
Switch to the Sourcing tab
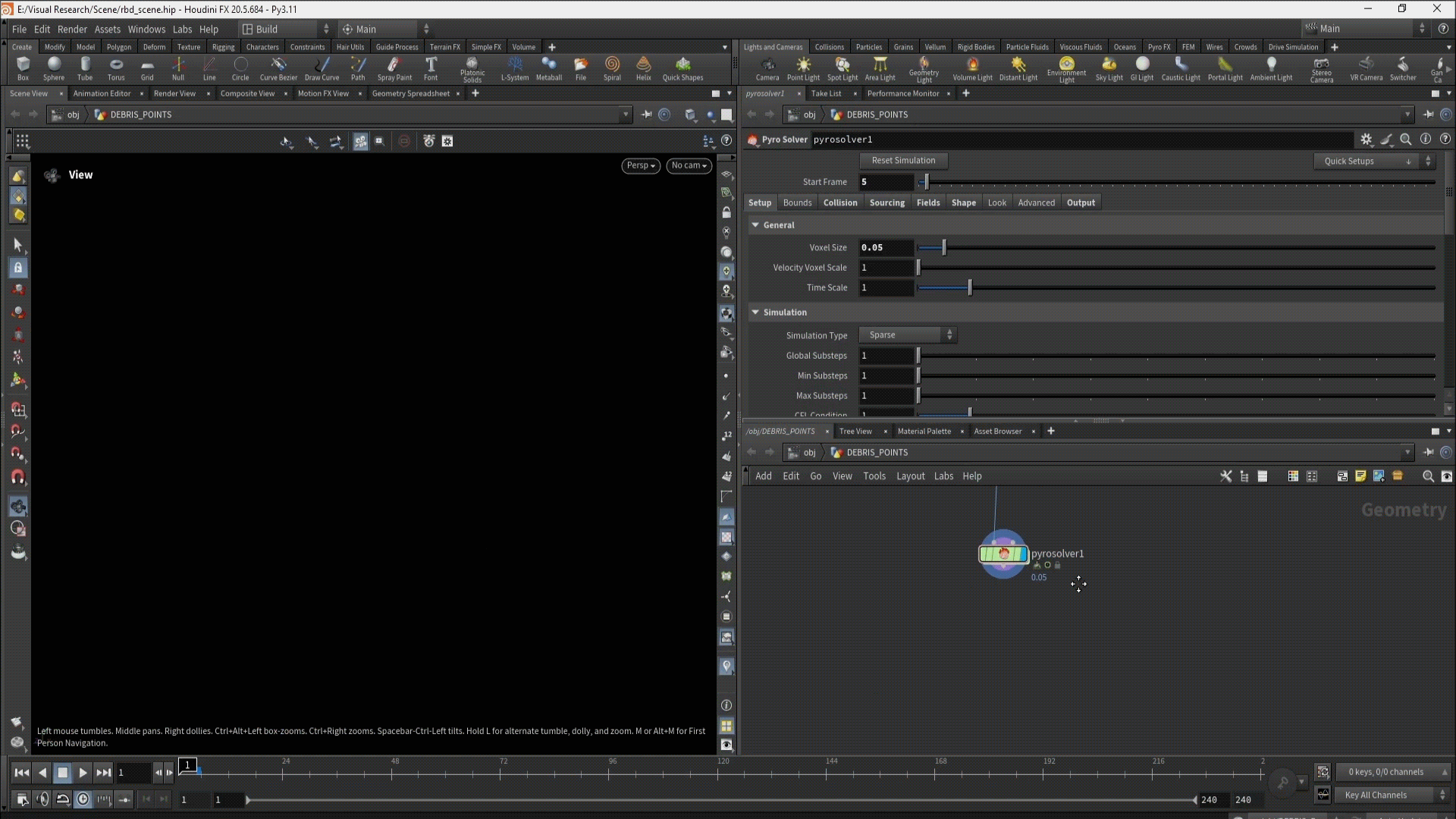click(886, 202)
